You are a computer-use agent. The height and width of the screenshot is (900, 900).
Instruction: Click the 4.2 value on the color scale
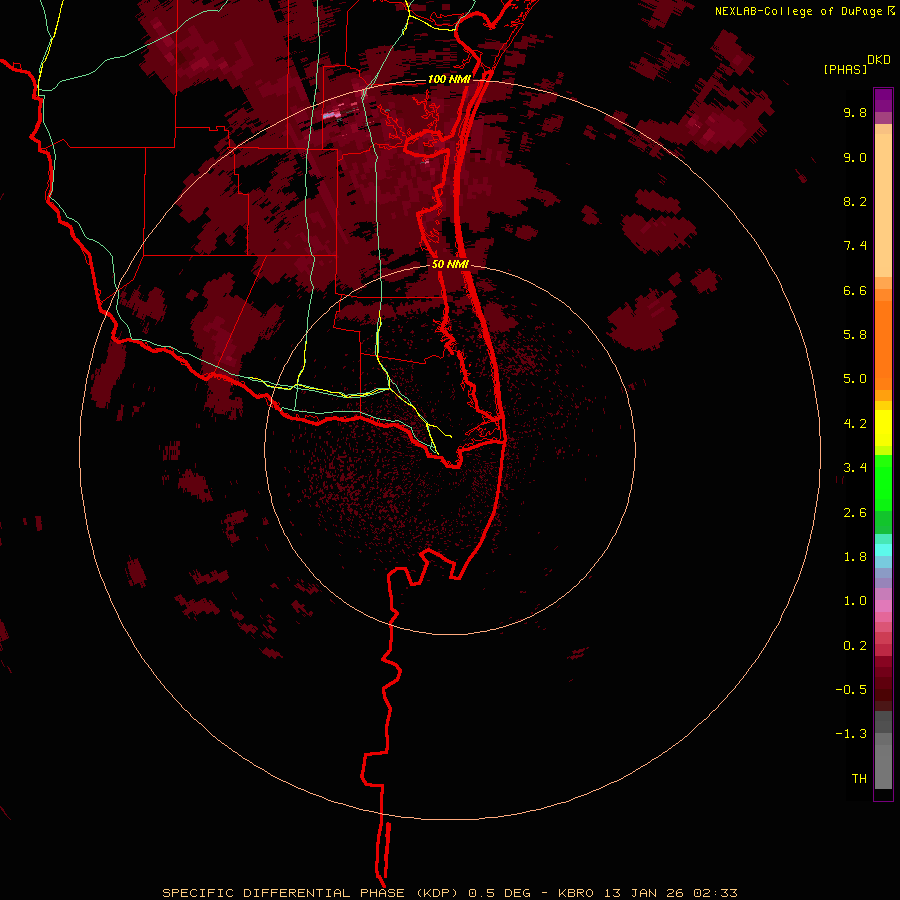point(855,424)
